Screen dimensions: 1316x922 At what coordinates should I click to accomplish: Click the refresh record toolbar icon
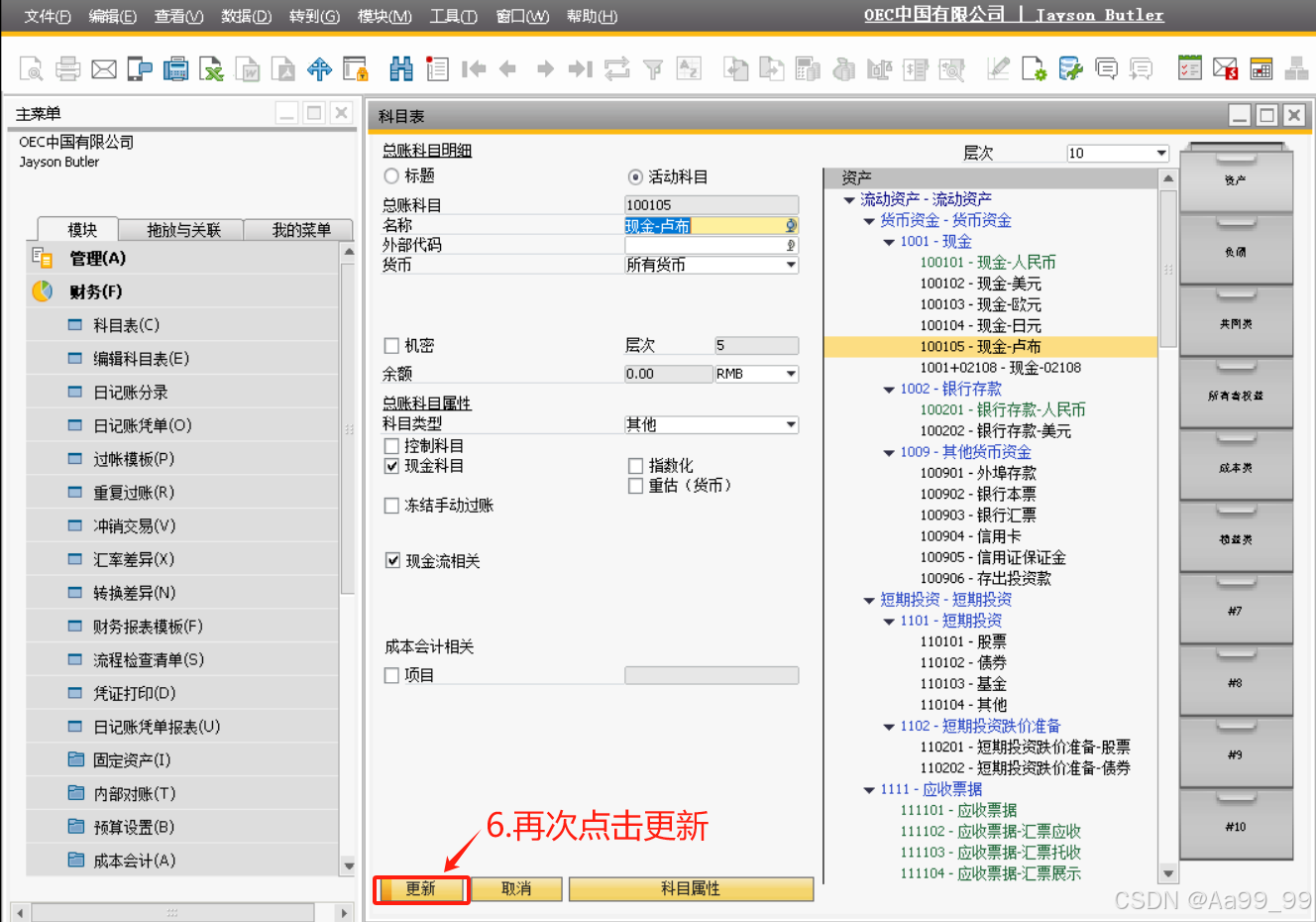point(616,68)
